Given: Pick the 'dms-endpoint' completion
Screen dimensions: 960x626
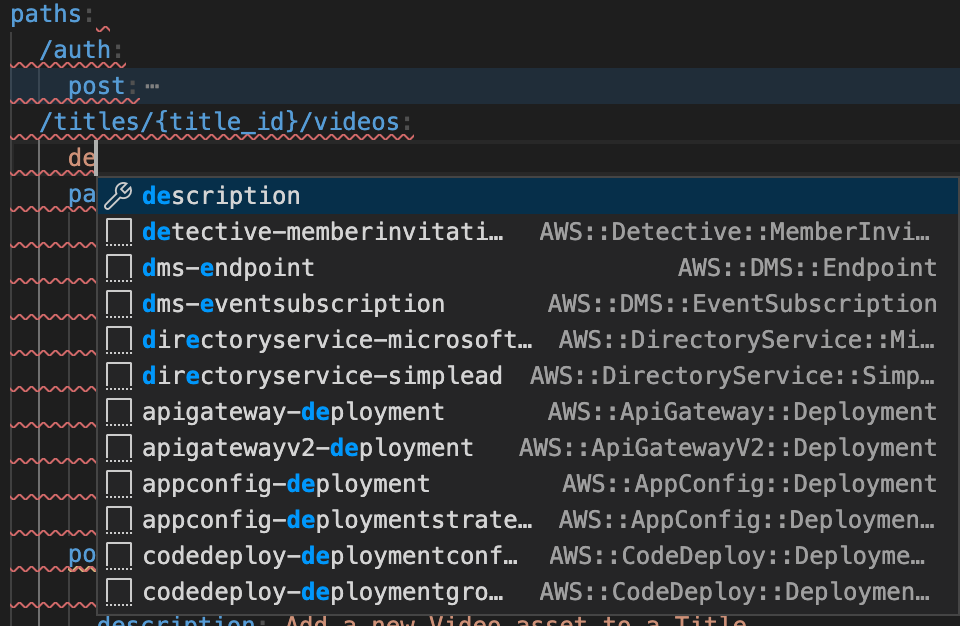Looking at the screenshot, I should point(528,268).
